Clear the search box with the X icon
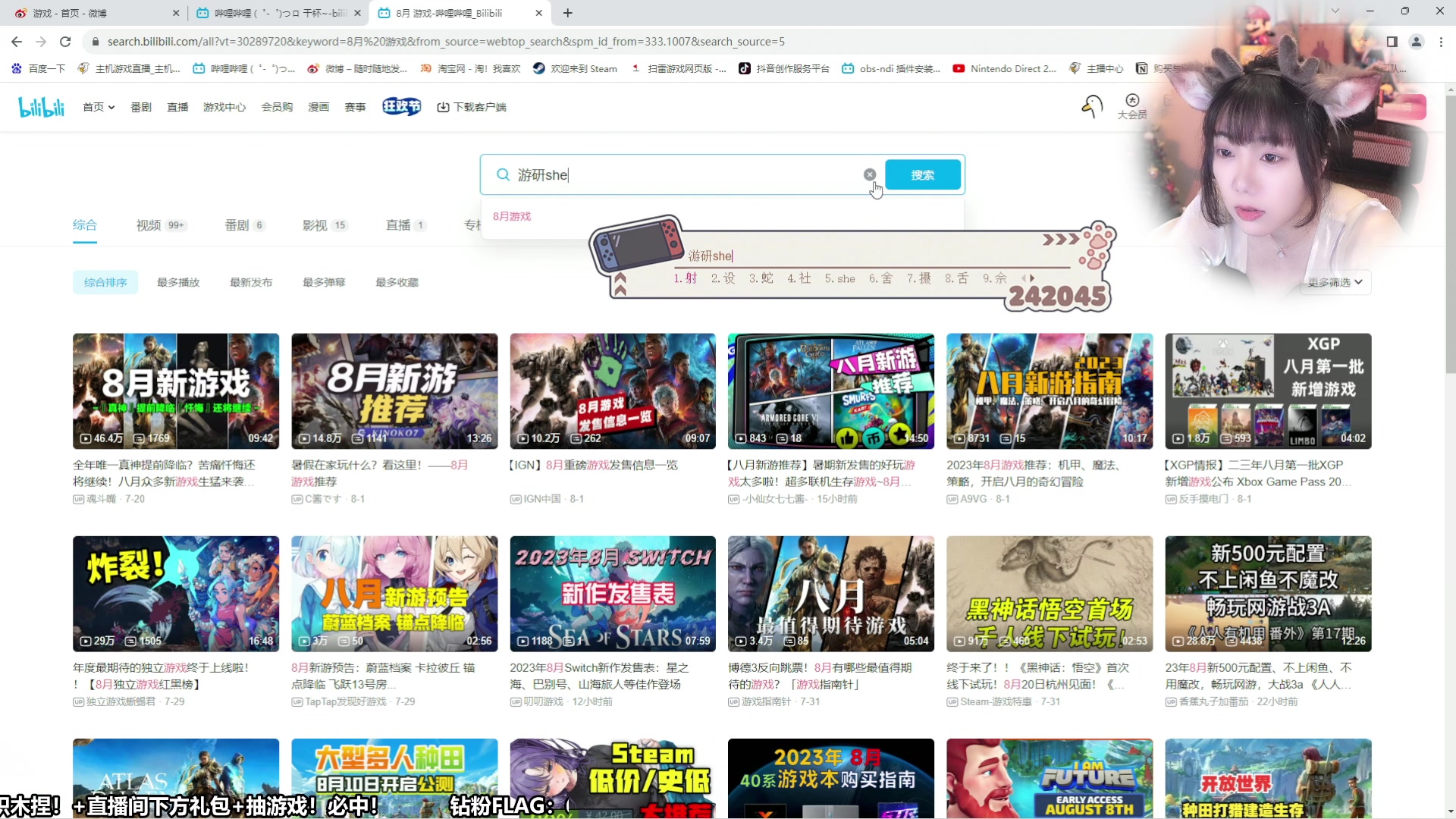This screenshot has height=819, width=1456. pyautogui.click(x=869, y=174)
